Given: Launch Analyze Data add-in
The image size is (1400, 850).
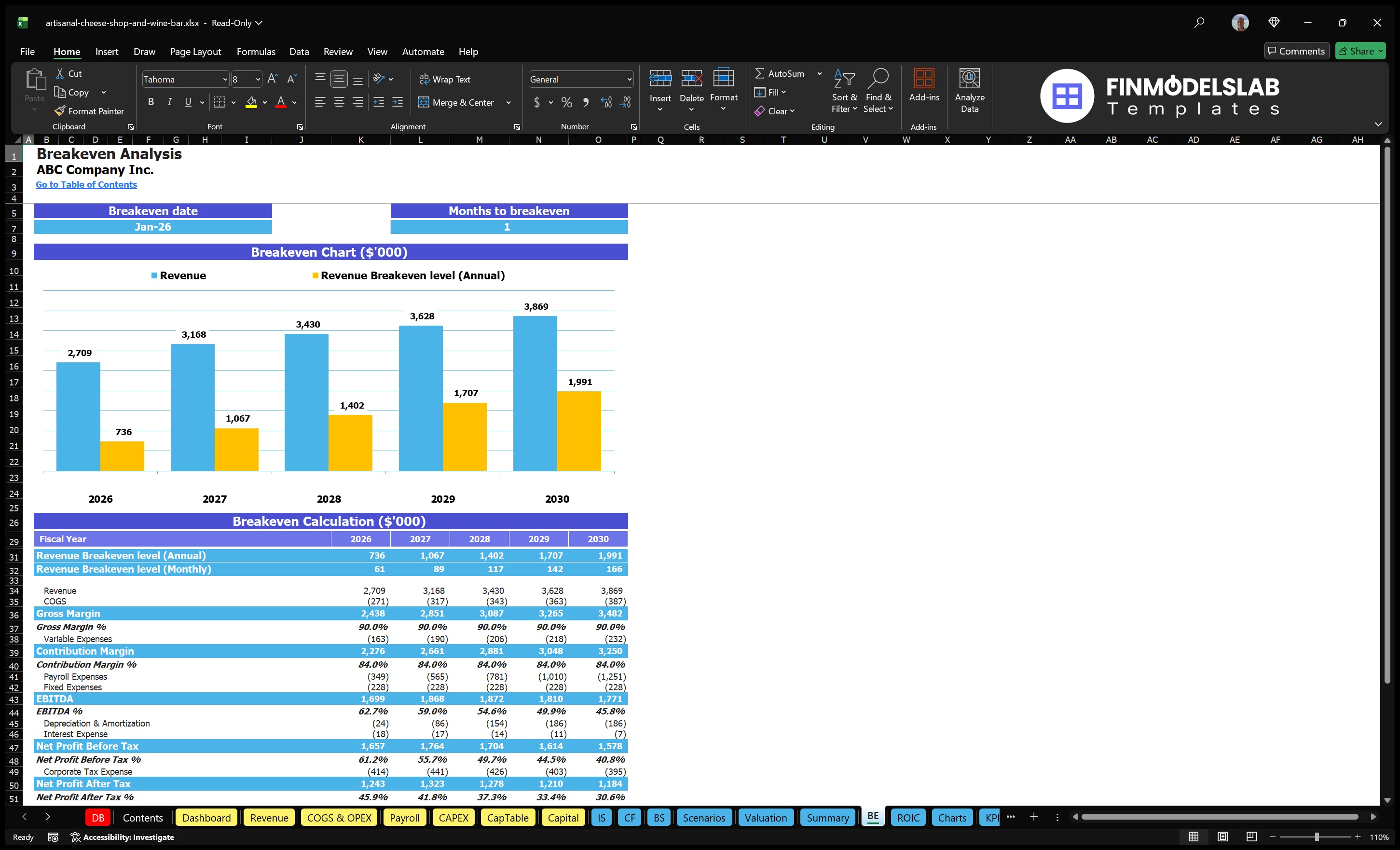Looking at the screenshot, I should (970, 91).
